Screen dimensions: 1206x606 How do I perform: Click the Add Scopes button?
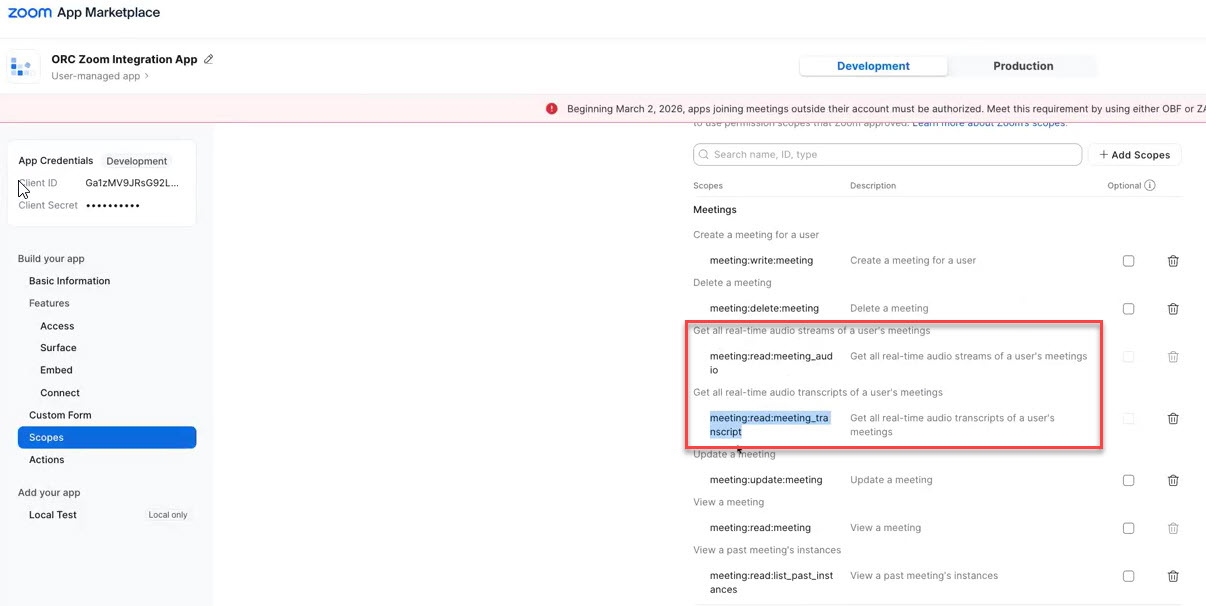click(1135, 155)
